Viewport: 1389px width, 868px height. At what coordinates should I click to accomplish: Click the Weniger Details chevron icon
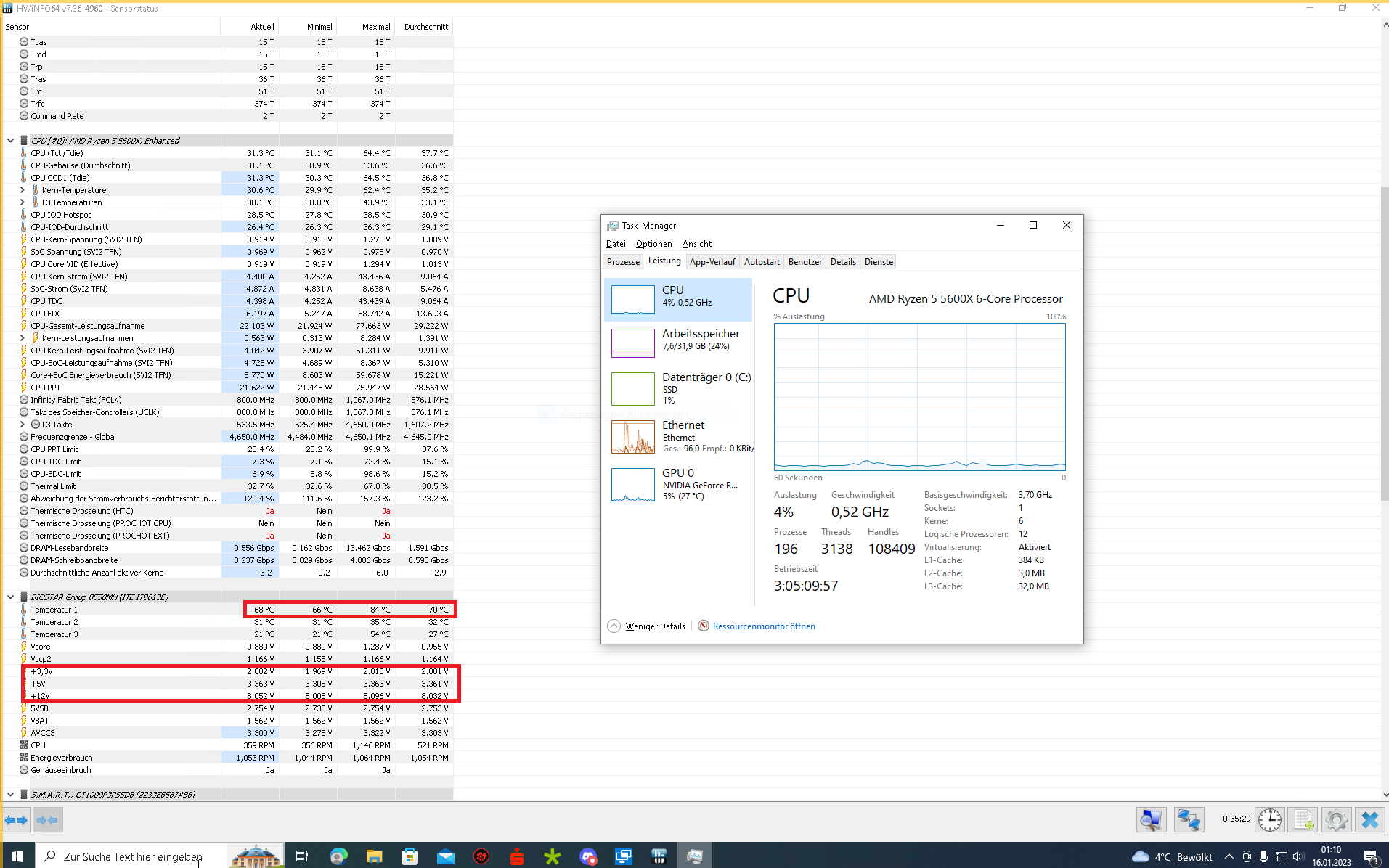614,626
